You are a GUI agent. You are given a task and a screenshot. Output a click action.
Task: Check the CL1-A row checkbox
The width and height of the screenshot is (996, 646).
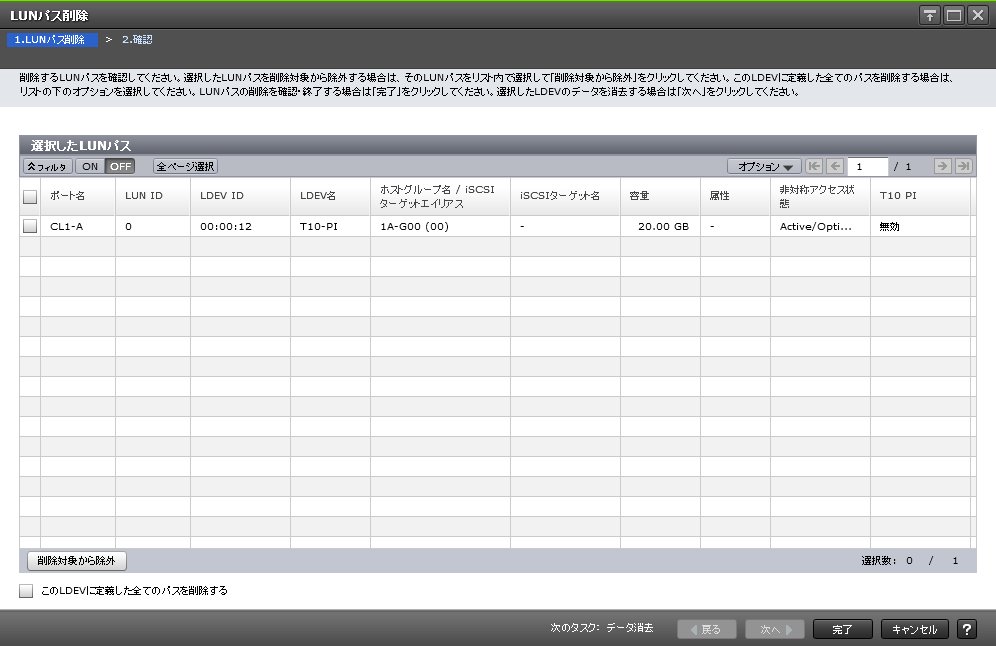pyautogui.click(x=30, y=226)
